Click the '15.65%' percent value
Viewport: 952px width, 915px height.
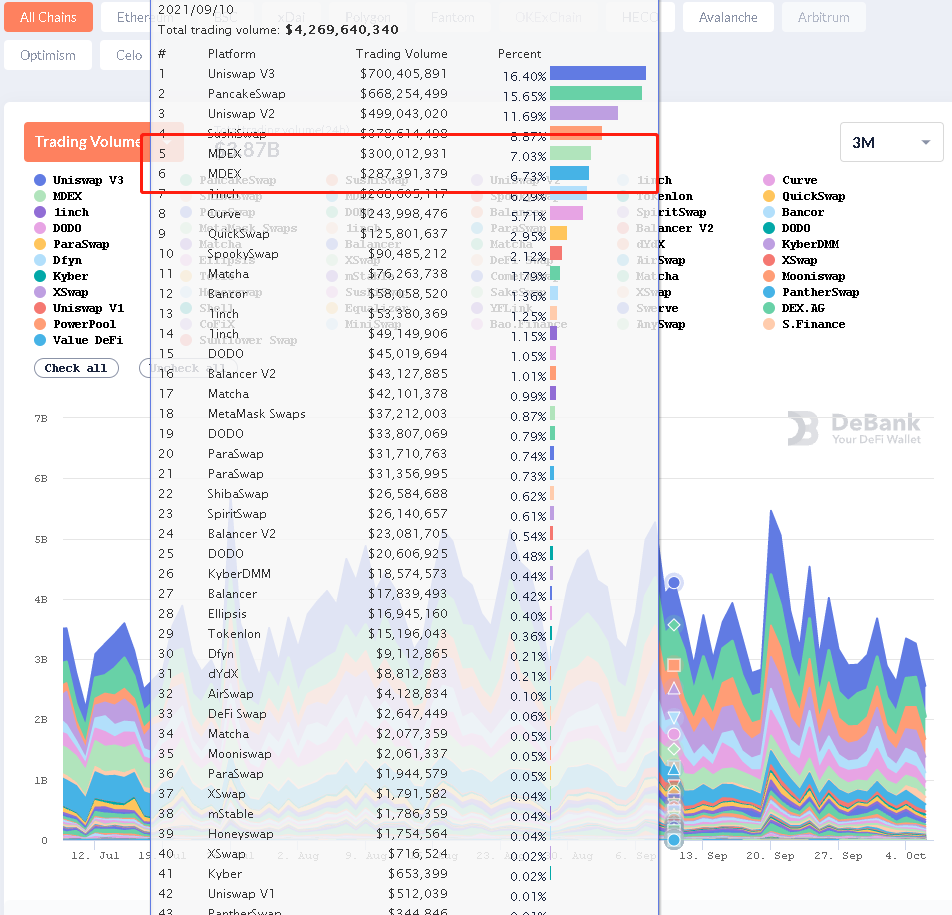525,97
